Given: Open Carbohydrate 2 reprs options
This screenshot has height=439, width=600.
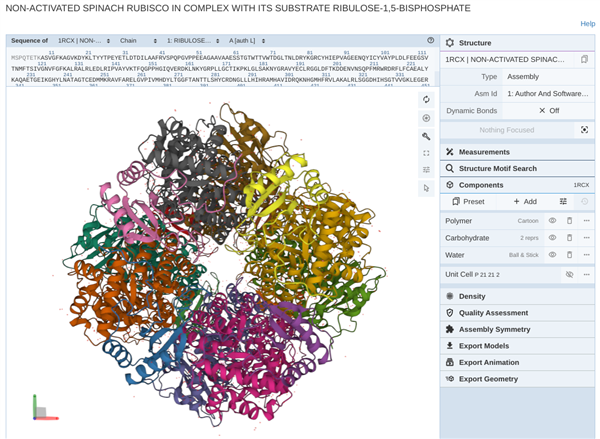Looking at the screenshot, I should click(529, 238).
